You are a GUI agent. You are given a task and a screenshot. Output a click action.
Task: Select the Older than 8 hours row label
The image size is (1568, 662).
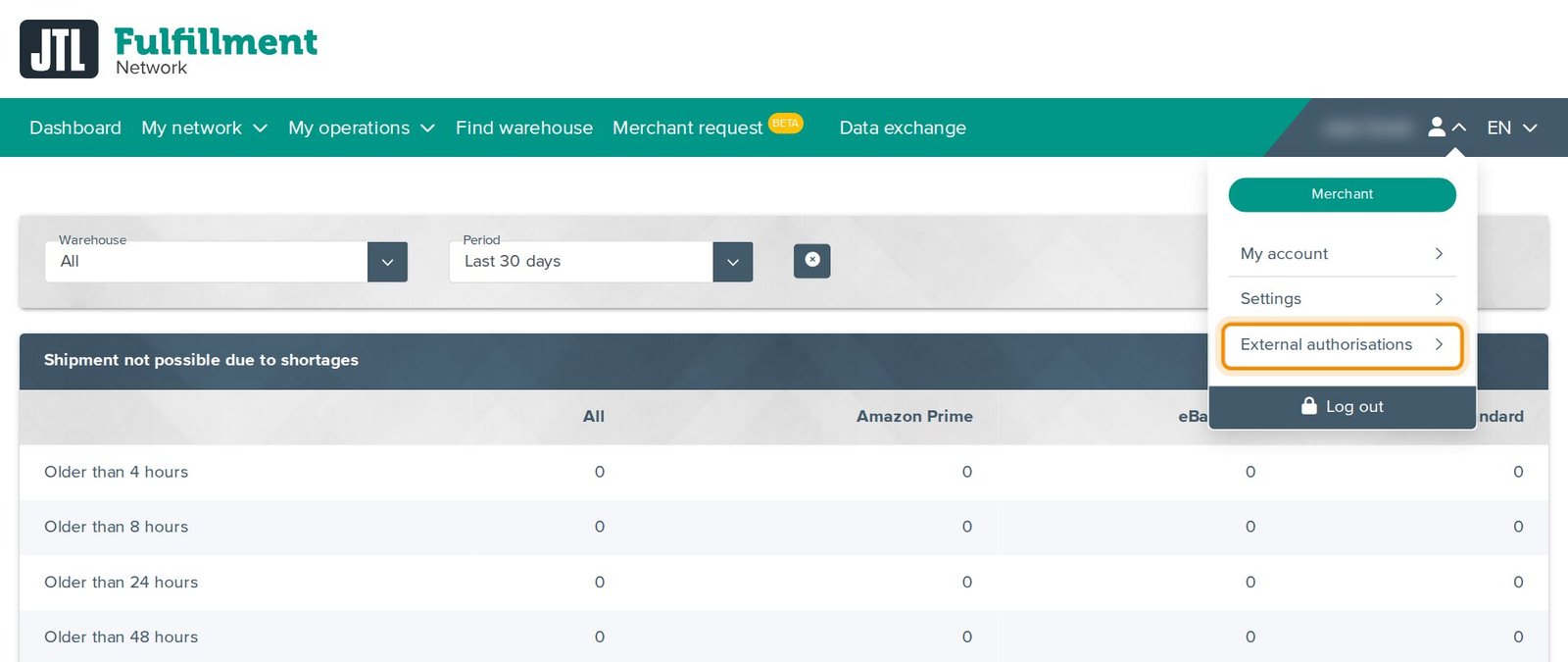[x=117, y=527]
